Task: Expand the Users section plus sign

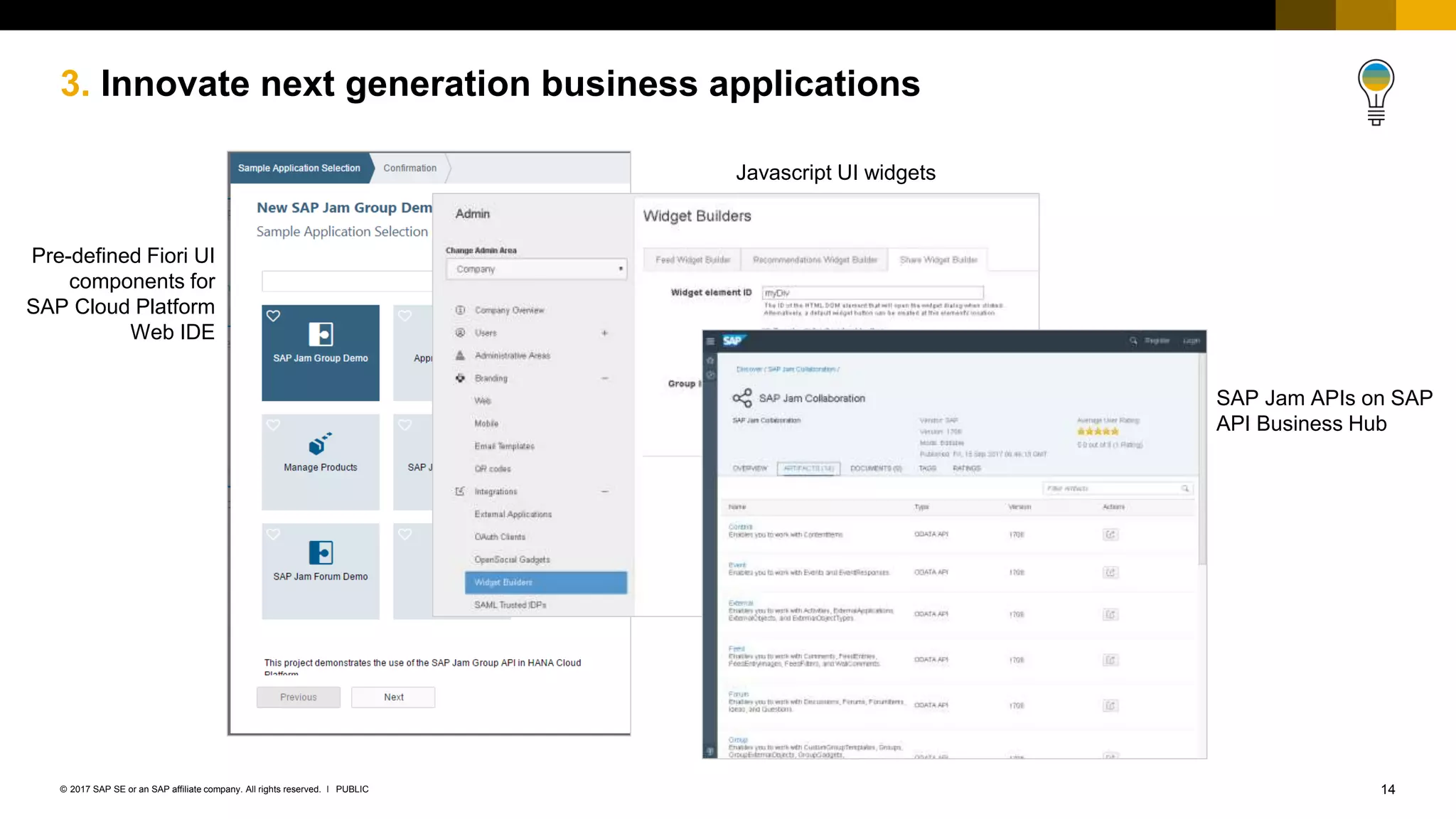Action: tap(604, 333)
